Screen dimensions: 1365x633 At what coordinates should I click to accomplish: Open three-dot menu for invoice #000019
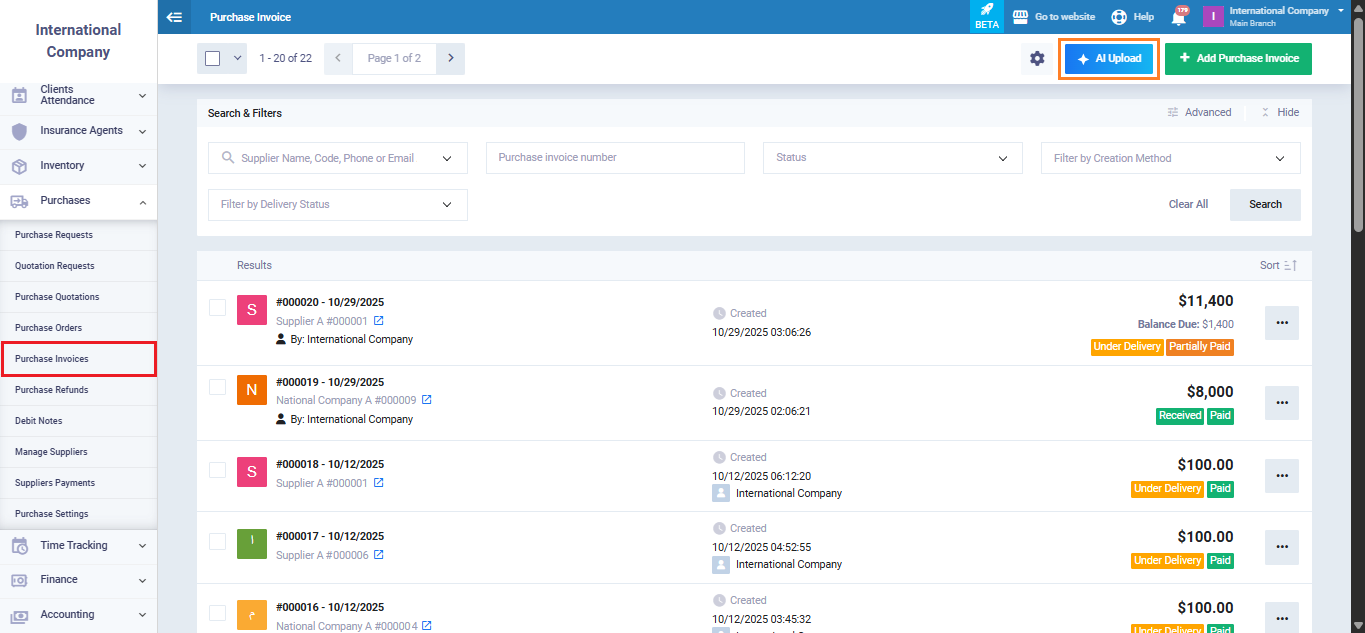point(1281,403)
